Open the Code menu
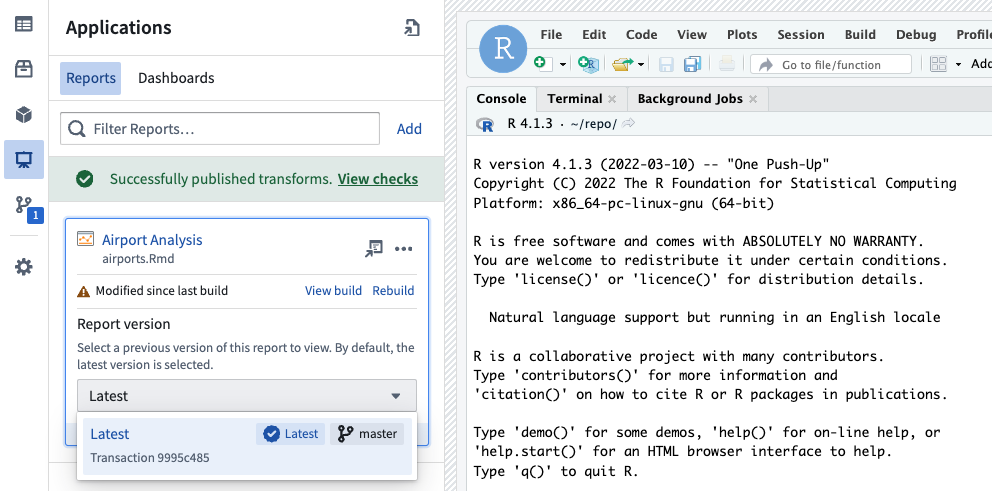 coord(642,35)
